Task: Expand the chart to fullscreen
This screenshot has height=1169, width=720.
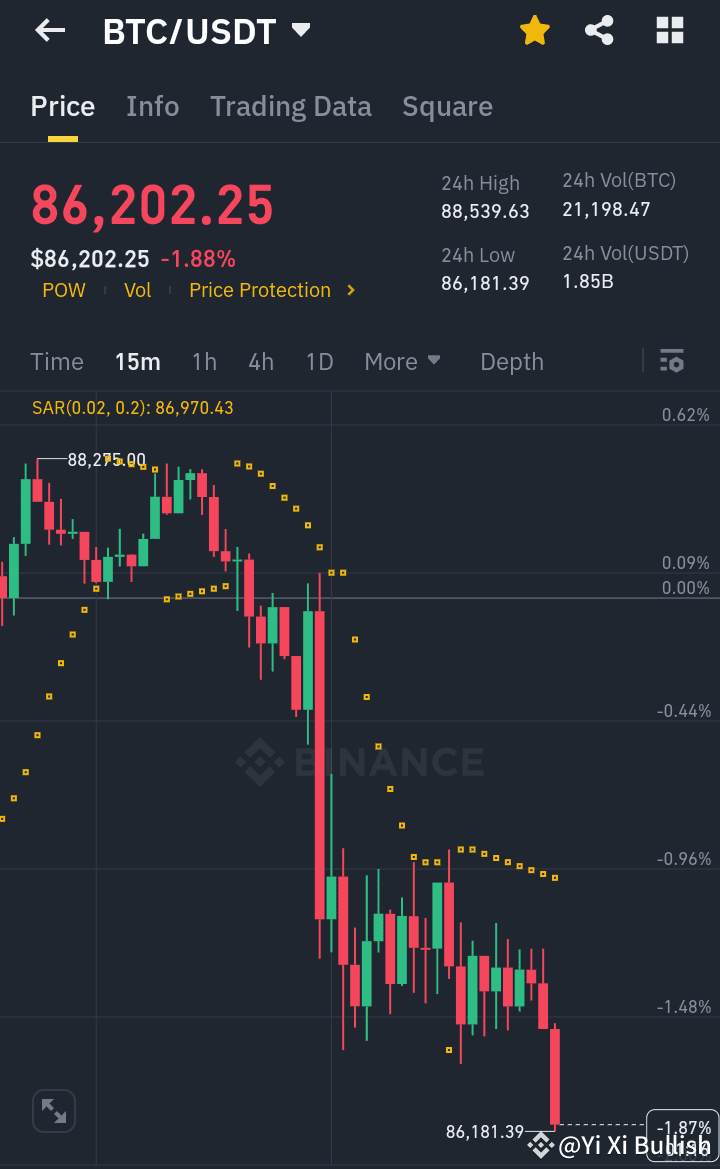Action: (53, 1111)
